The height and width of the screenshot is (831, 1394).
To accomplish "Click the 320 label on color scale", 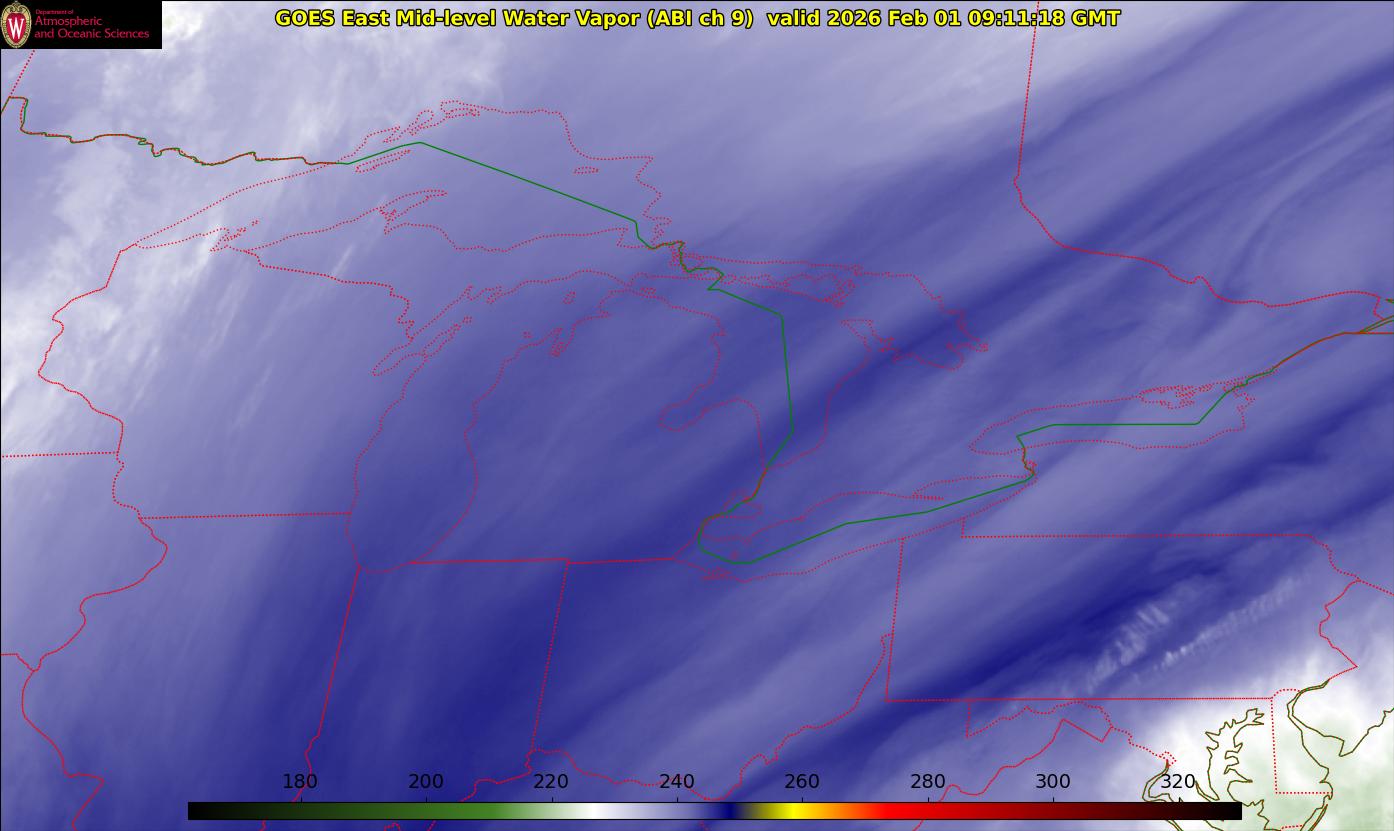I will 1179,782.
